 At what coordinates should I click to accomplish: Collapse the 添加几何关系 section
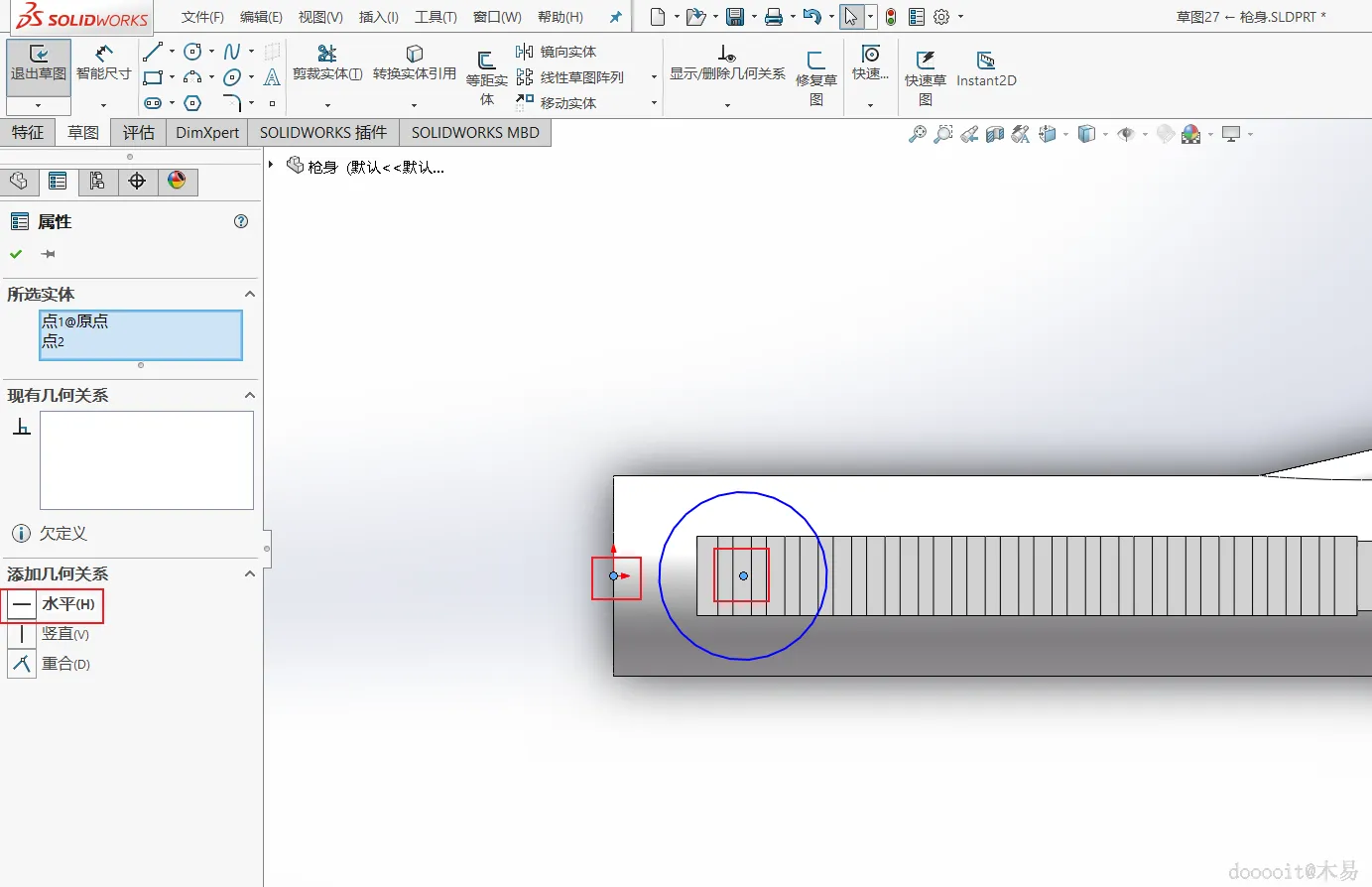pyautogui.click(x=250, y=573)
